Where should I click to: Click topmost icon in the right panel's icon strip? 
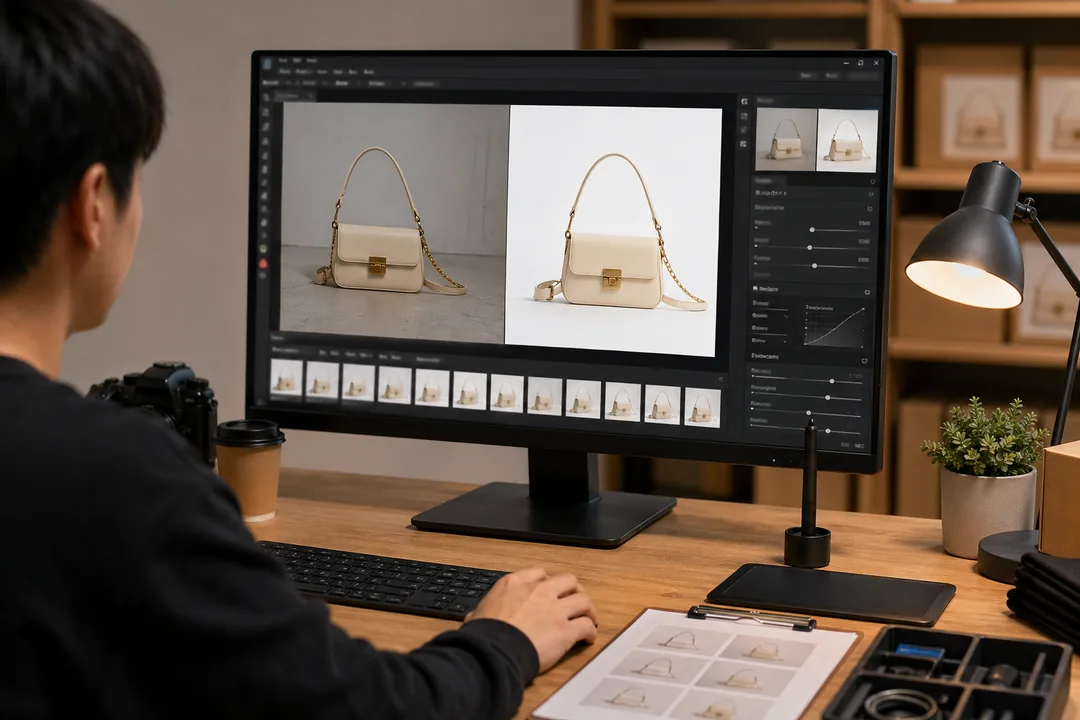[744, 101]
